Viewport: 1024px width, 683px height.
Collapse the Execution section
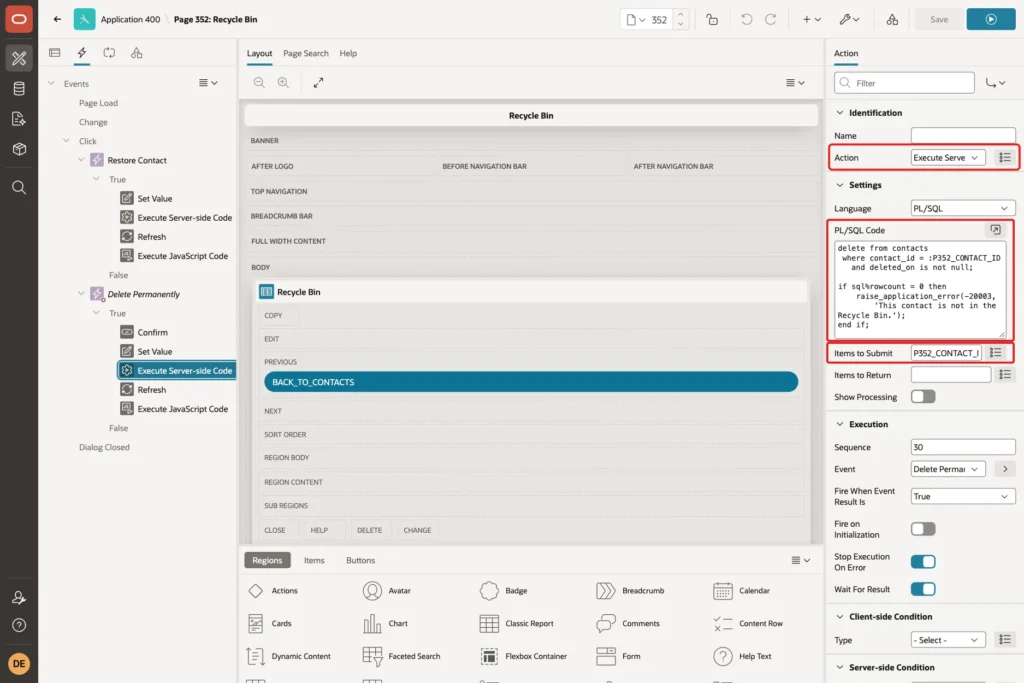tap(840, 424)
